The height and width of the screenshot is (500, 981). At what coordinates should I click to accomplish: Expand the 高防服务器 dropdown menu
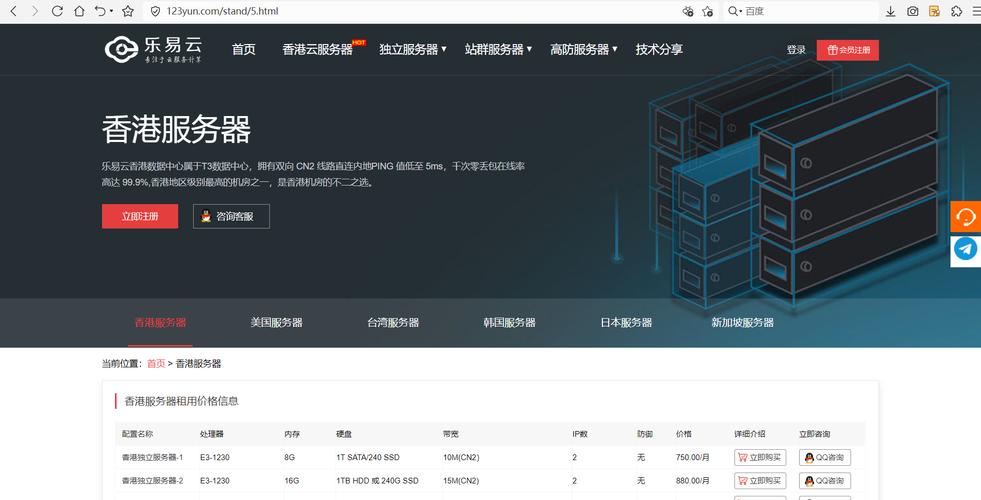pos(584,49)
